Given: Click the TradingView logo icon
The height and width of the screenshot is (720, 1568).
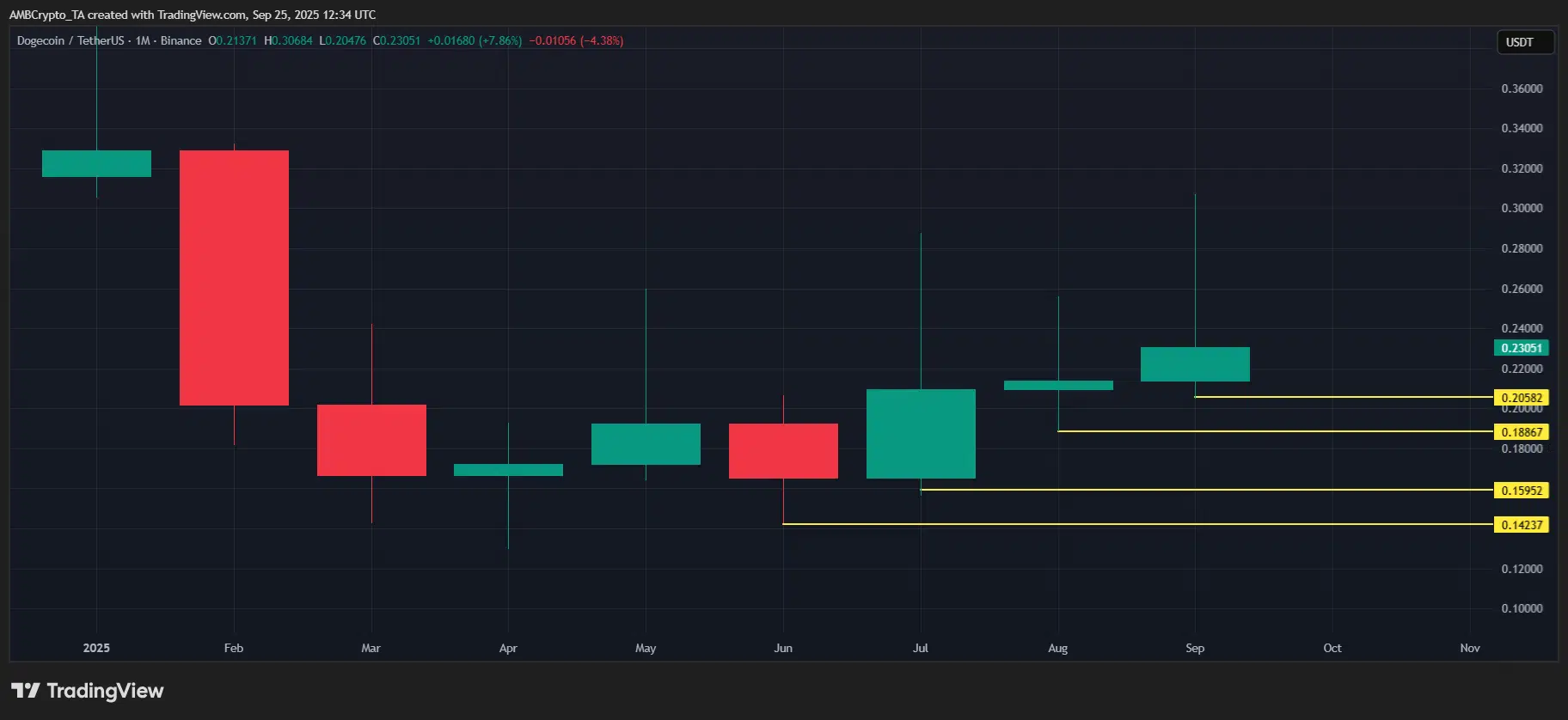Looking at the screenshot, I should pyautogui.click(x=26, y=691).
